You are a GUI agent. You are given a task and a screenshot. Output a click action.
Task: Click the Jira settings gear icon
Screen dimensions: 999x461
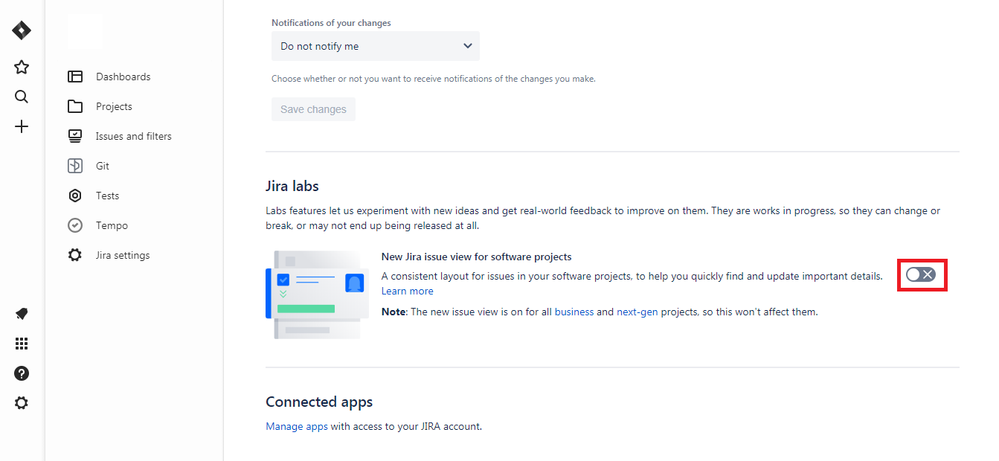pyautogui.click(x=75, y=255)
